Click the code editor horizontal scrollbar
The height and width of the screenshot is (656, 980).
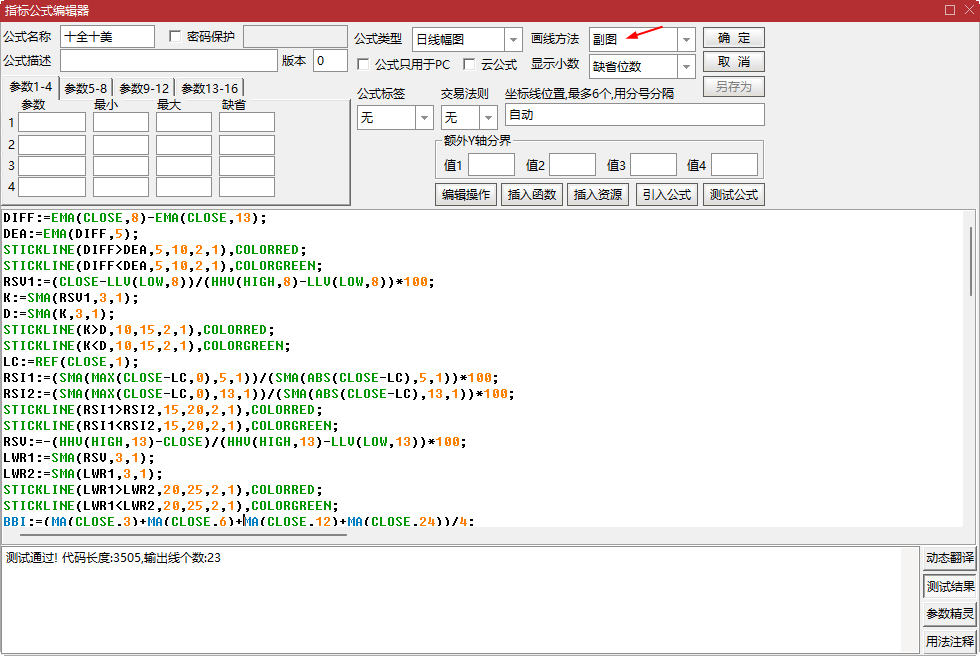coord(184,535)
